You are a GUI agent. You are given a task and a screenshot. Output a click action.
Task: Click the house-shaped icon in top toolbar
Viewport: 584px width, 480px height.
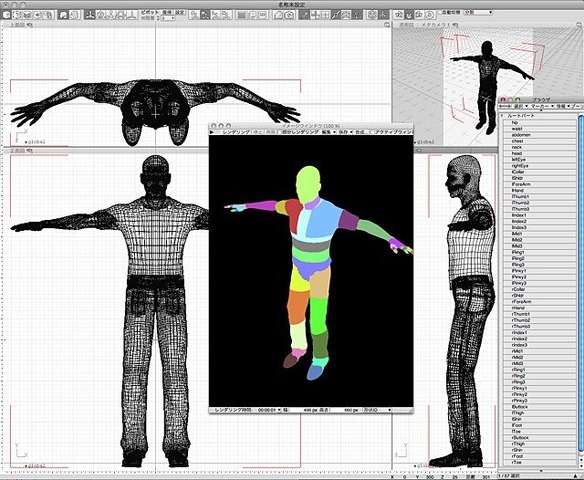(277, 15)
